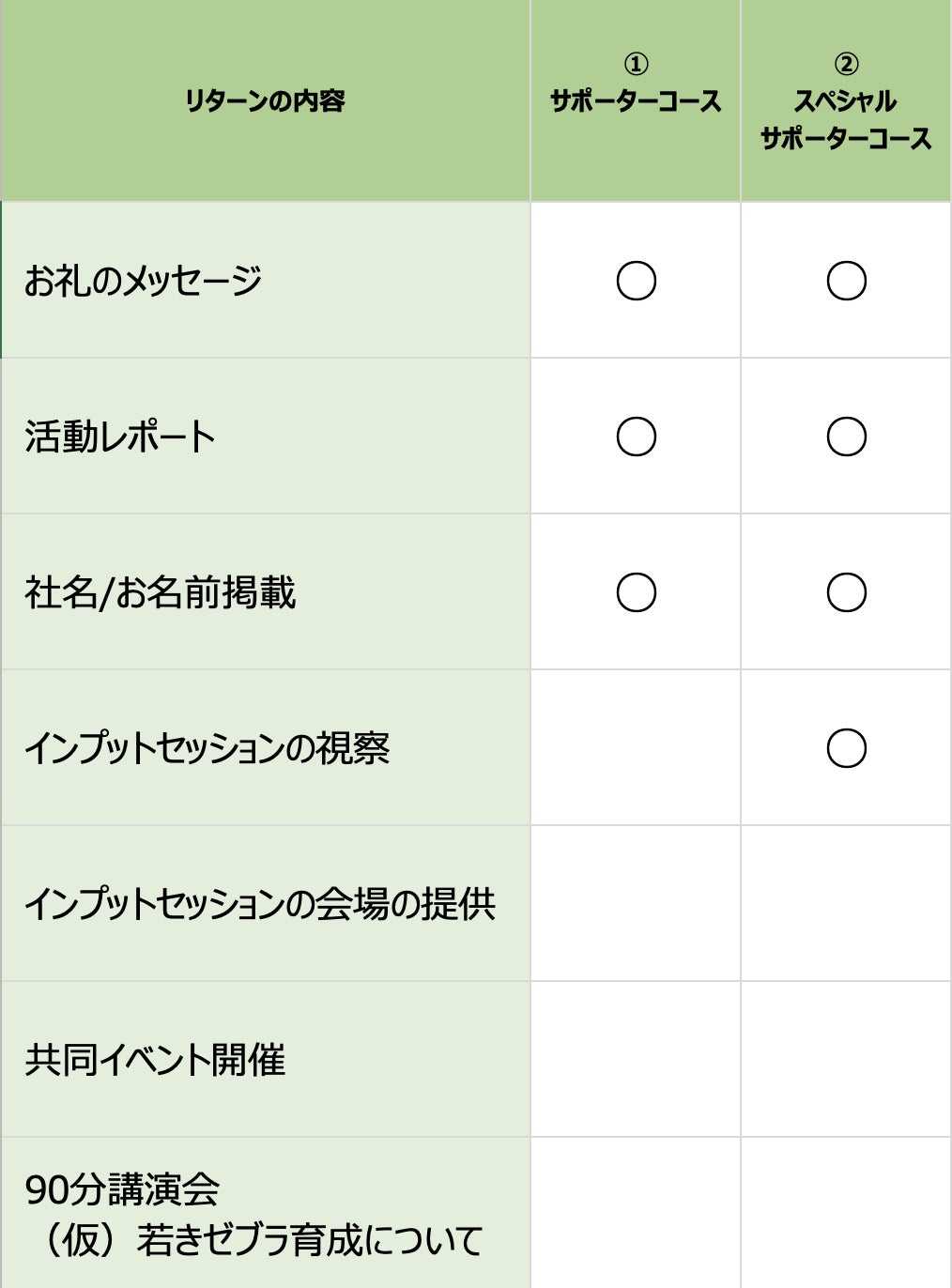Click the インプットセッションの視察 row label

(207, 748)
